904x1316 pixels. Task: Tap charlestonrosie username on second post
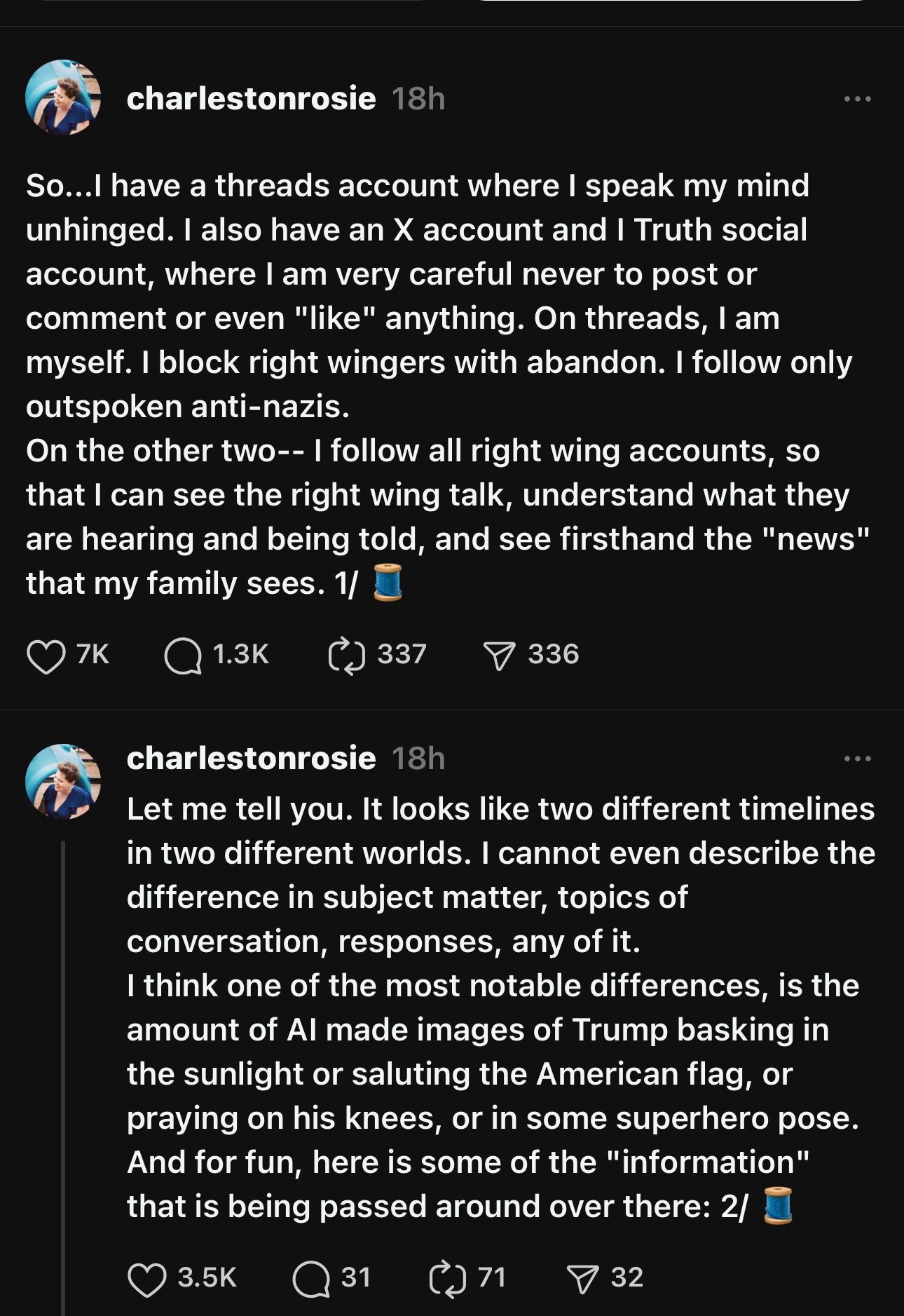(x=251, y=758)
